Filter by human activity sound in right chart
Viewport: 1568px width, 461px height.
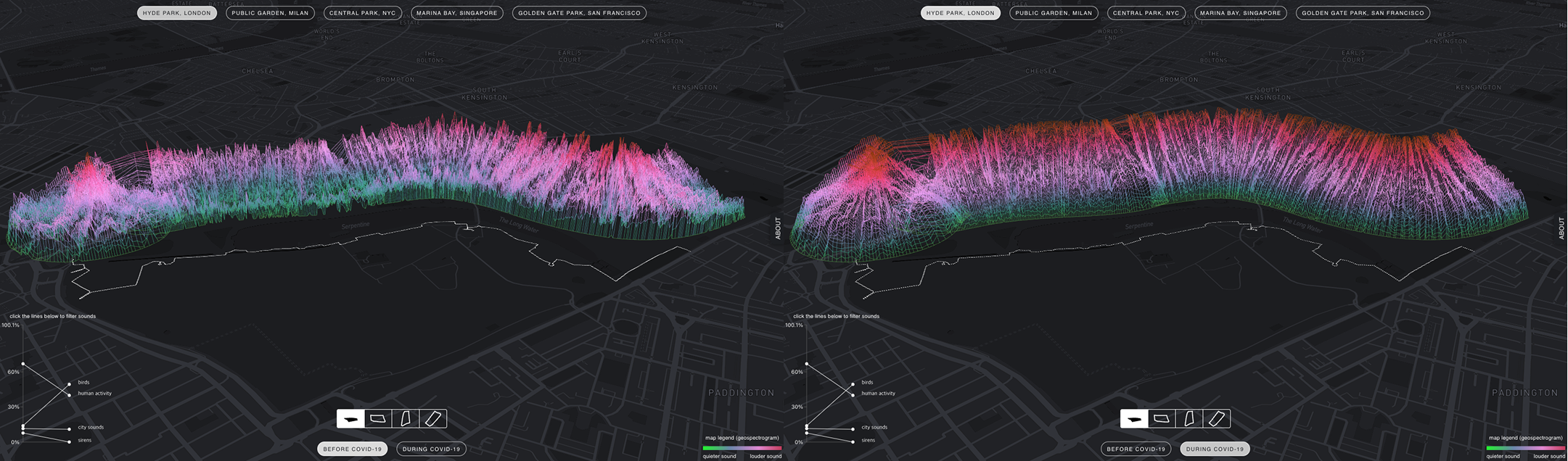[x=879, y=394]
